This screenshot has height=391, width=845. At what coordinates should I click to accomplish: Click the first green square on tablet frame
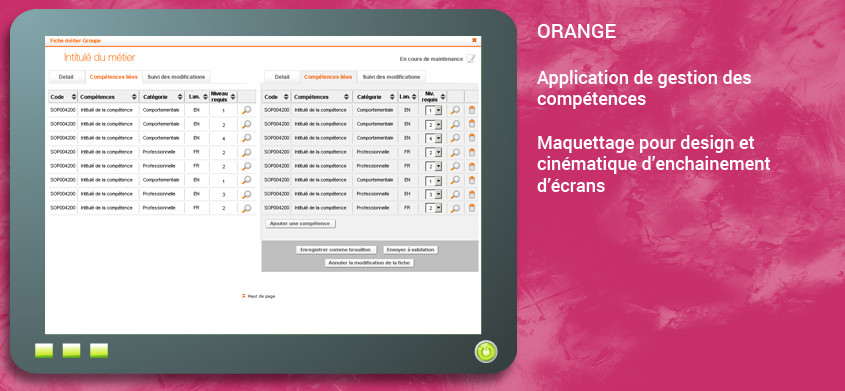[x=44, y=351]
